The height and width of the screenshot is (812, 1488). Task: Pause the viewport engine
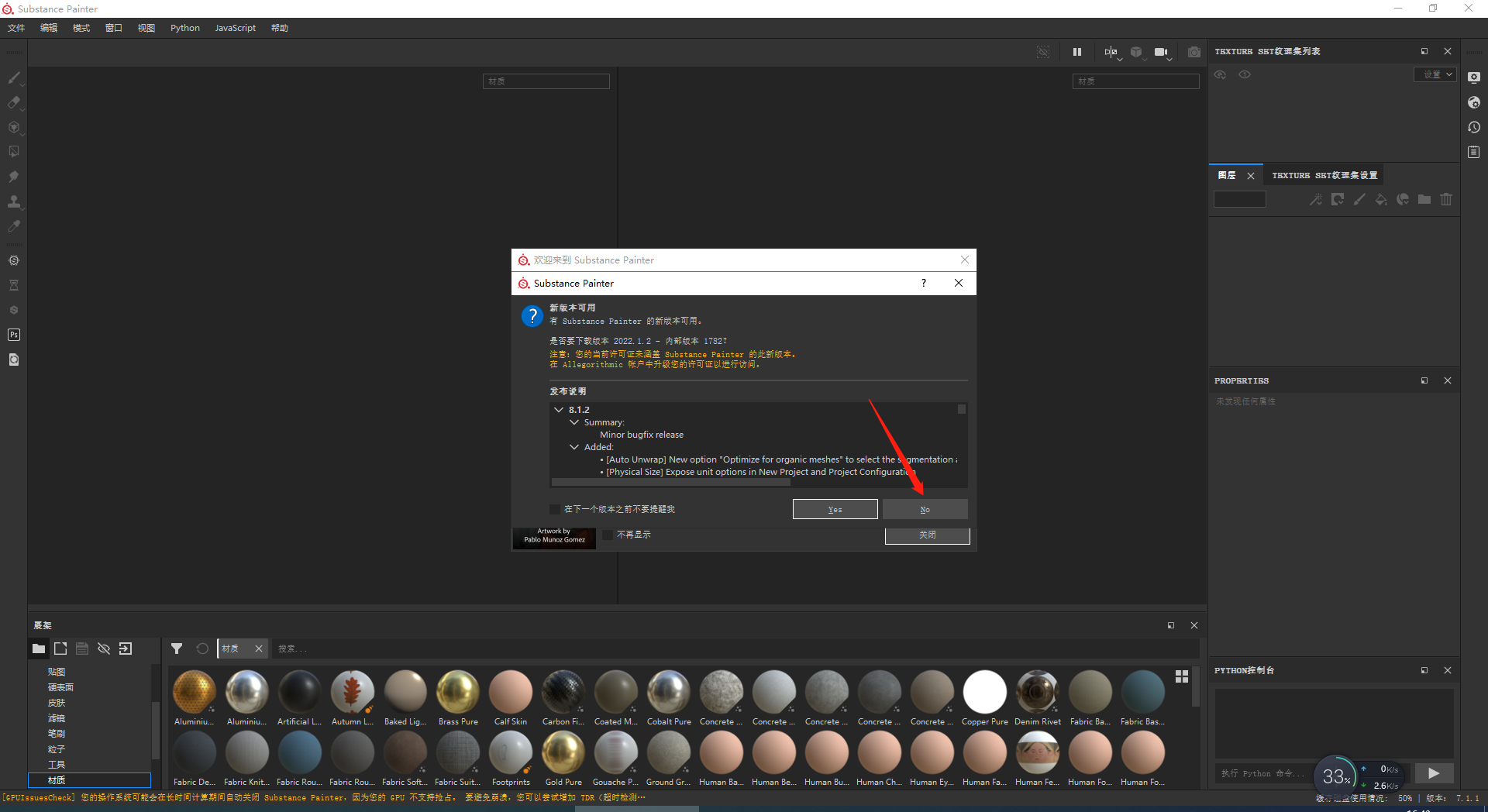click(x=1076, y=52)
